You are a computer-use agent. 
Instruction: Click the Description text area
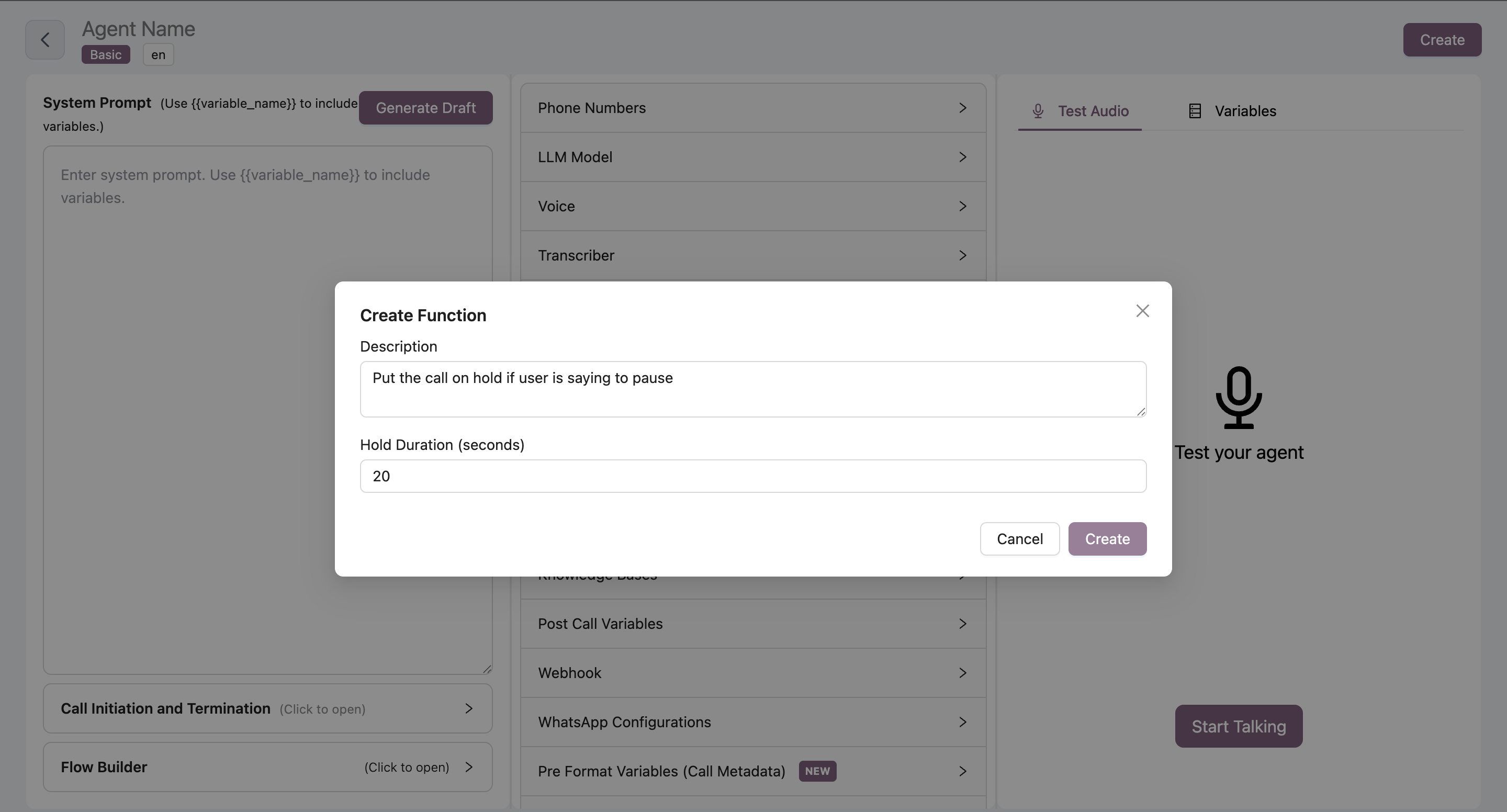coord(752,389)
